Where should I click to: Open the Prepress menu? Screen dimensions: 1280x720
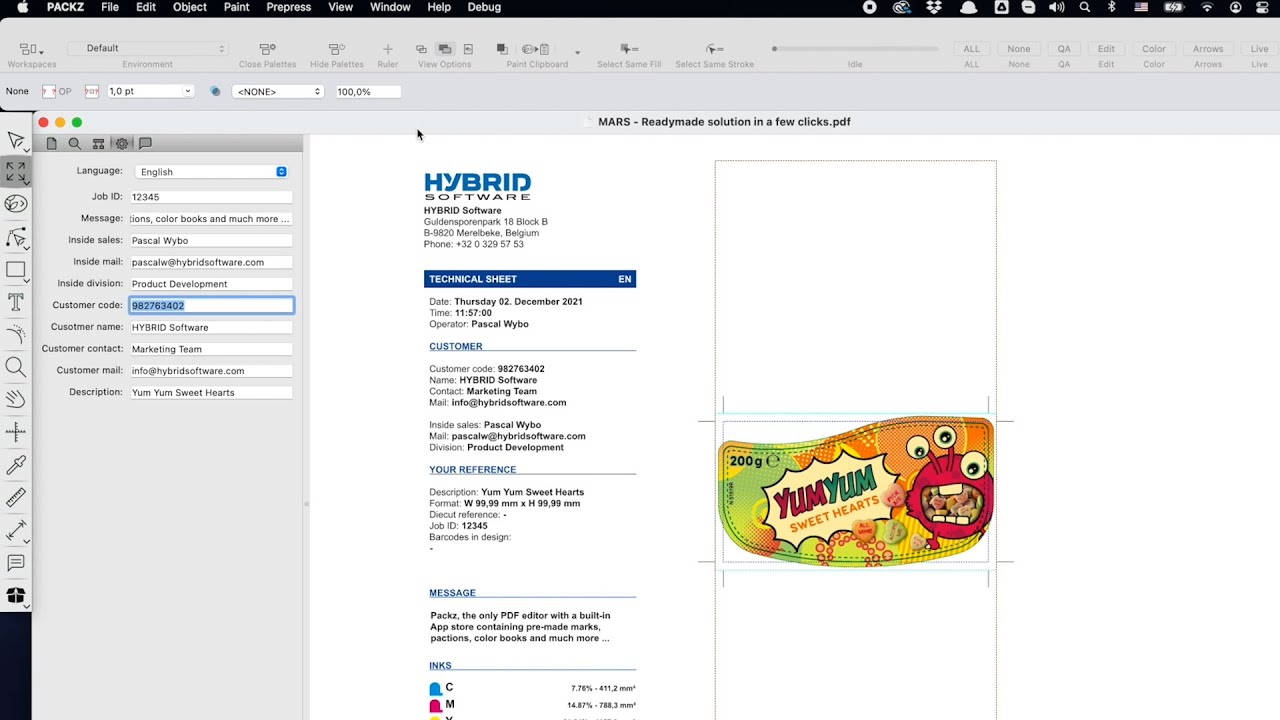(x=288, y=7)
